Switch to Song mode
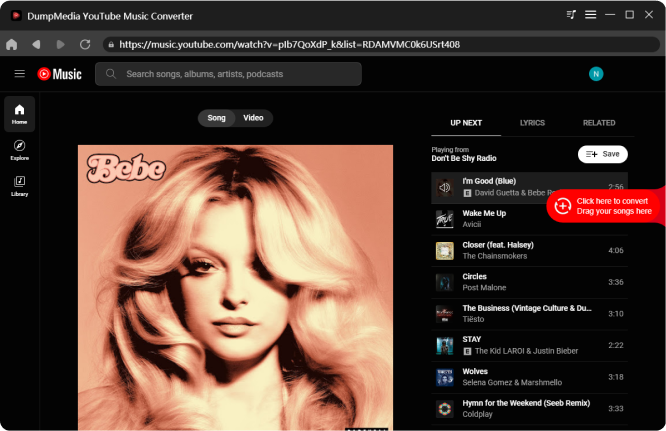Screen dimensions: 666x431 pos(216,118)
